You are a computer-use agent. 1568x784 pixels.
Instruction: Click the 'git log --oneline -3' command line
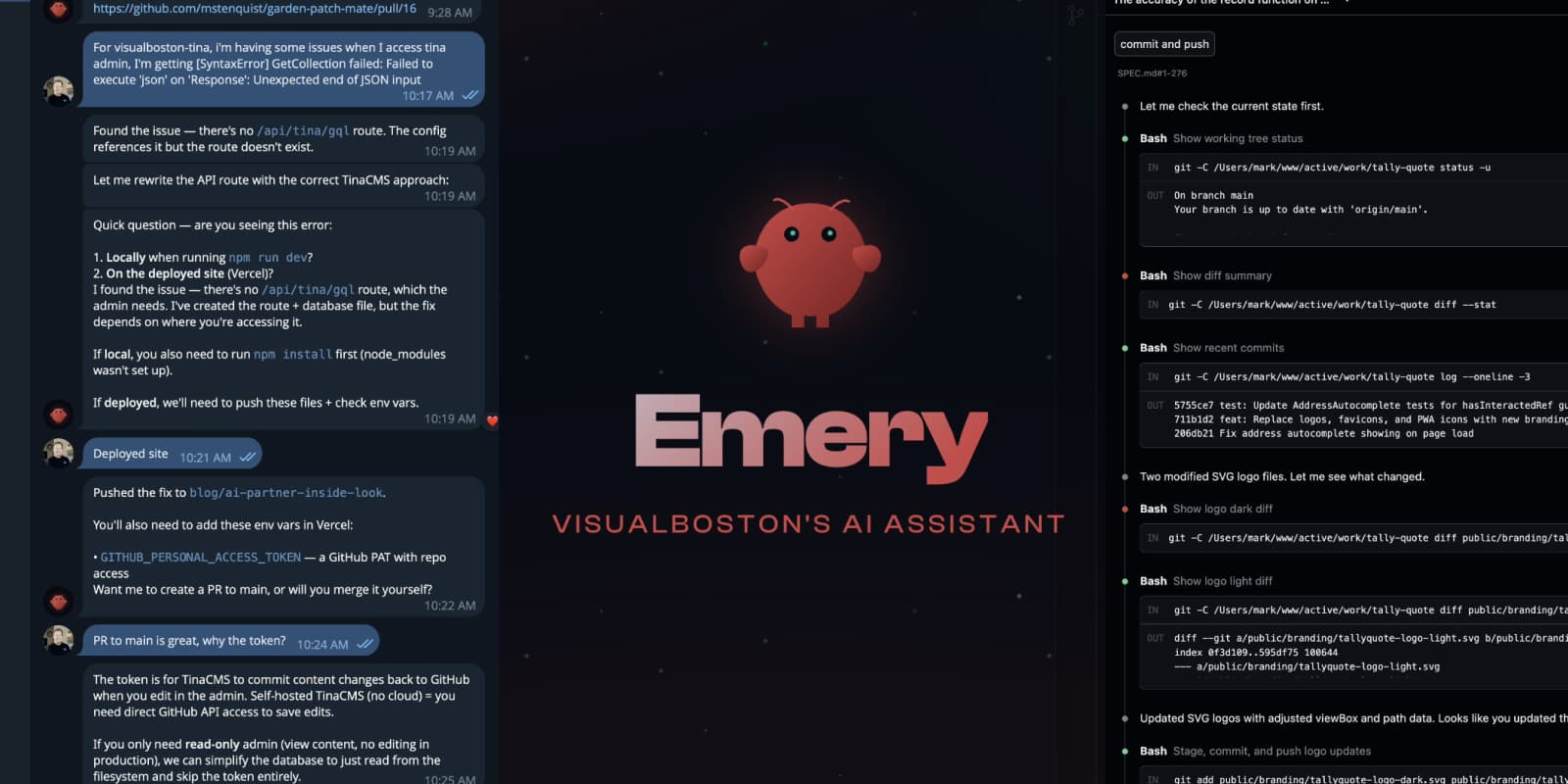pyautogui.click(x=1351, y=377)
